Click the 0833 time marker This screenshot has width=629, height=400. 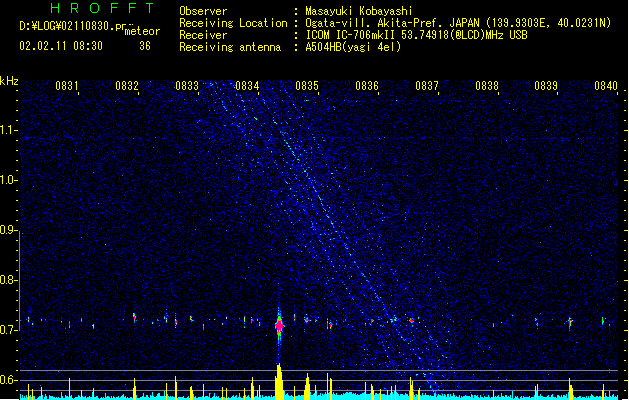click(187, 86)
